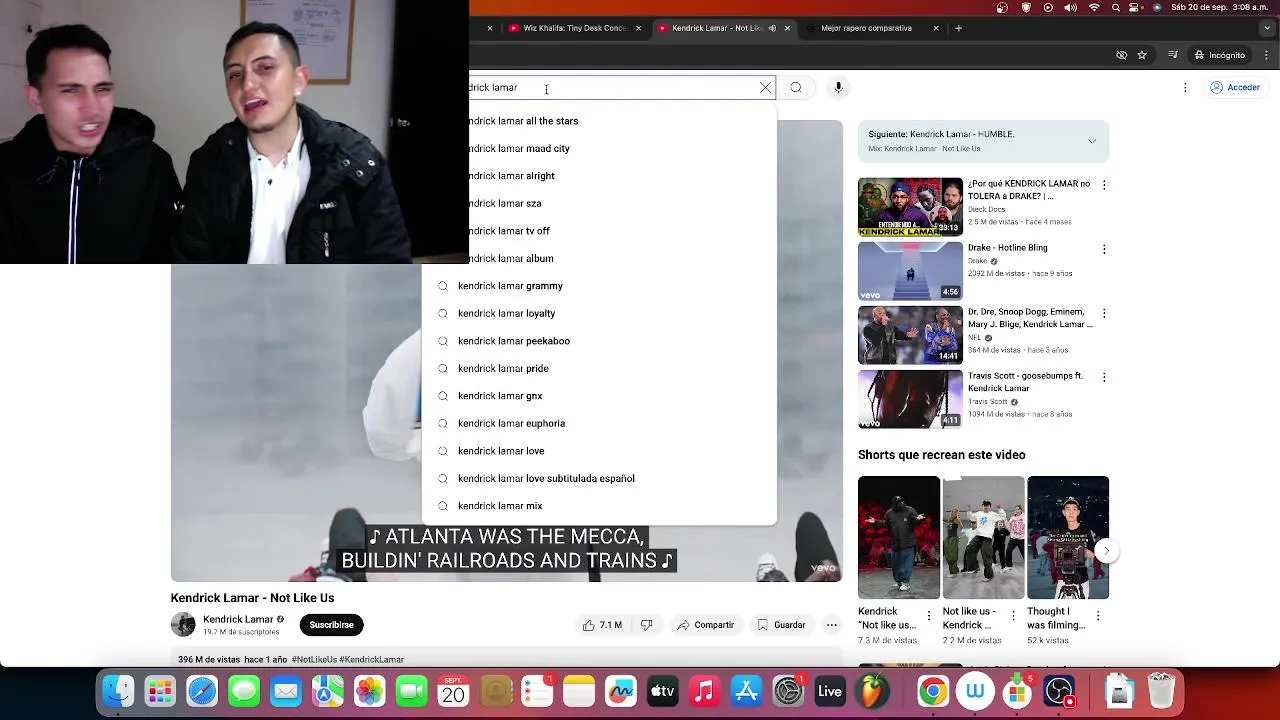Viewport: 1280px width, 720px height.
Task: Open the Apple TV app in Dock
Action: pyautogui.click(x=662, y=692)
